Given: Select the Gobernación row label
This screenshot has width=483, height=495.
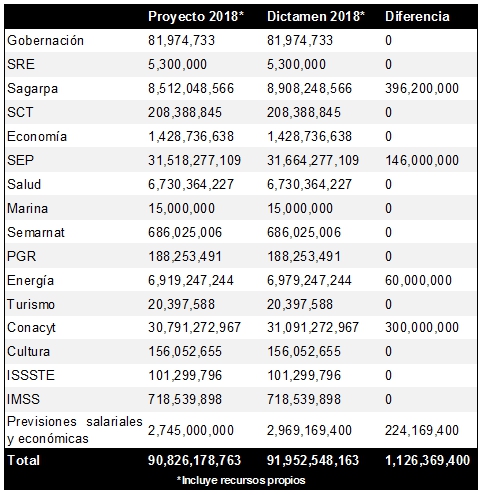Looking at the screenshot, I should [45, 41].
